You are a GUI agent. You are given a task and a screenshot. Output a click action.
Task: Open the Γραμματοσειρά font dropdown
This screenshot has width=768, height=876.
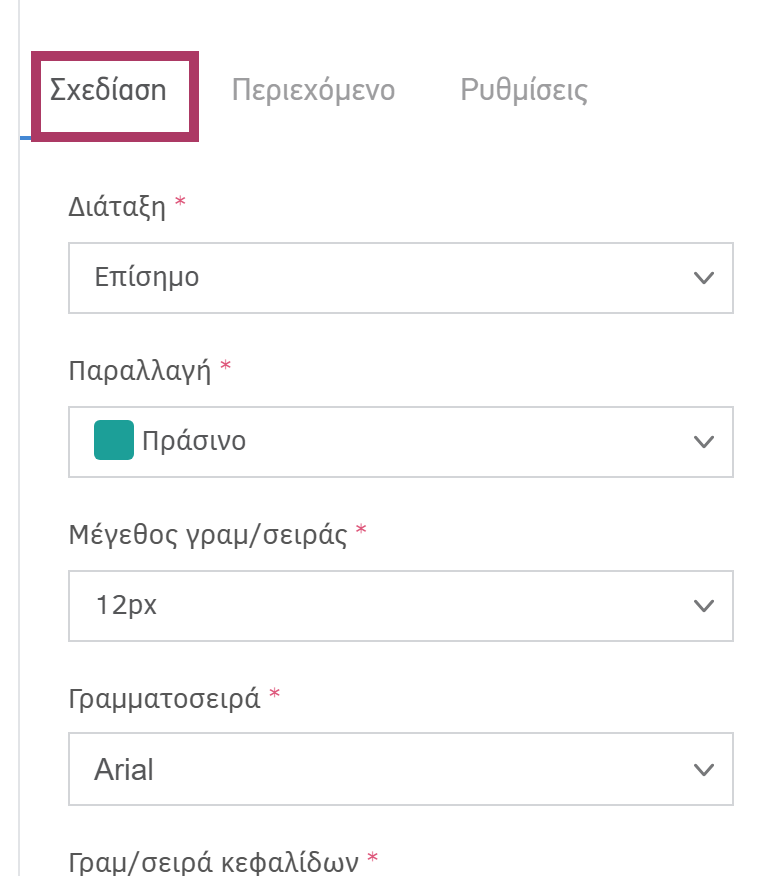coord(400,769)
